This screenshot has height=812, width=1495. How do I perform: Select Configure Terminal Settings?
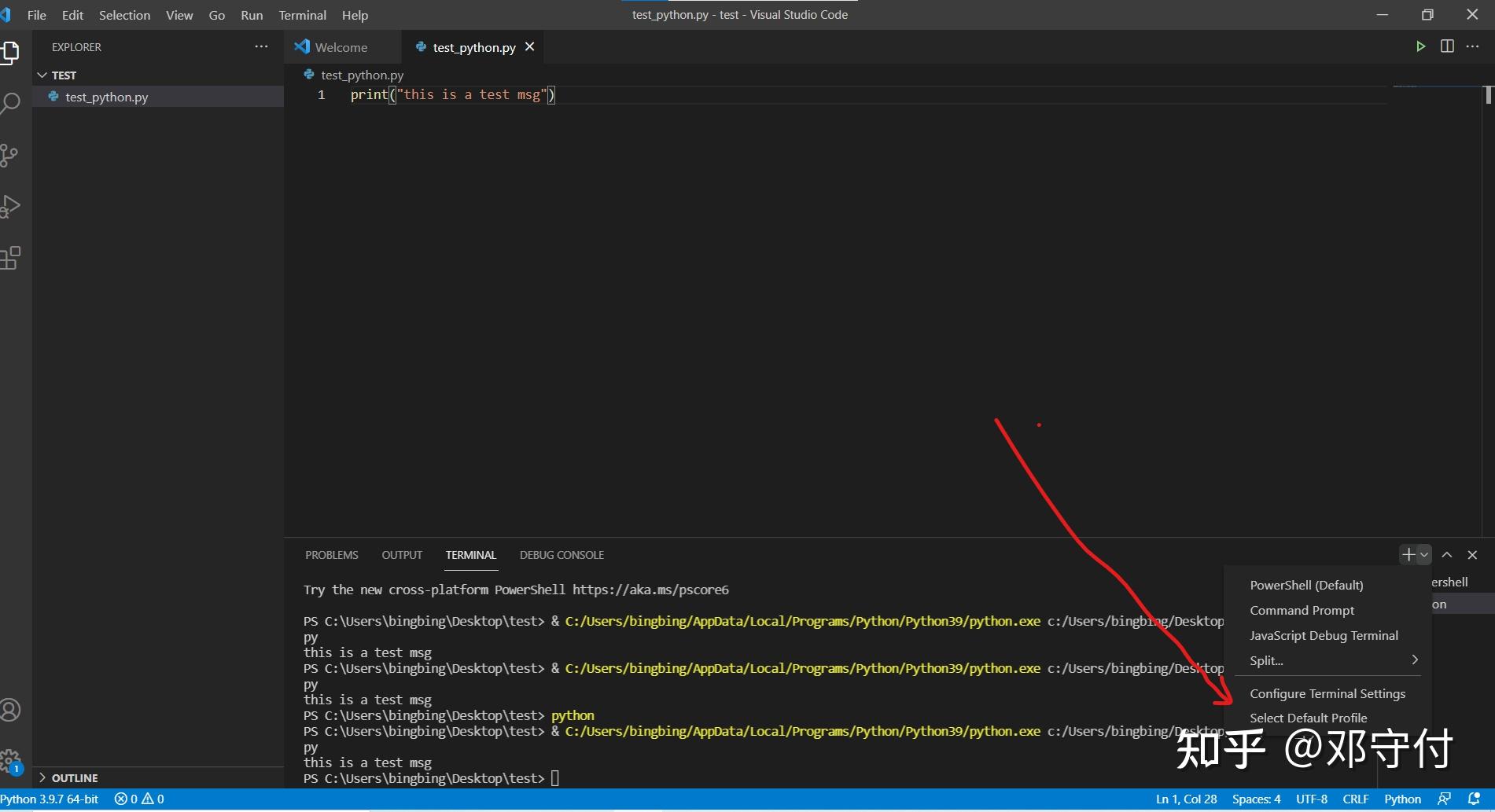pyautogui.click(x=1328, y=694)
